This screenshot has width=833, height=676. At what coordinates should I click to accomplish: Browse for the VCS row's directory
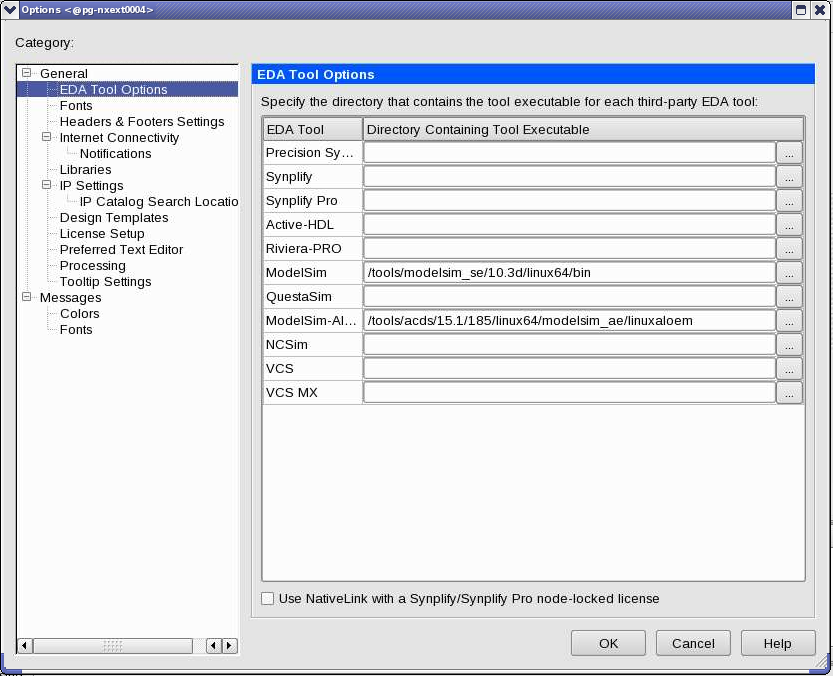coord(789,368)
